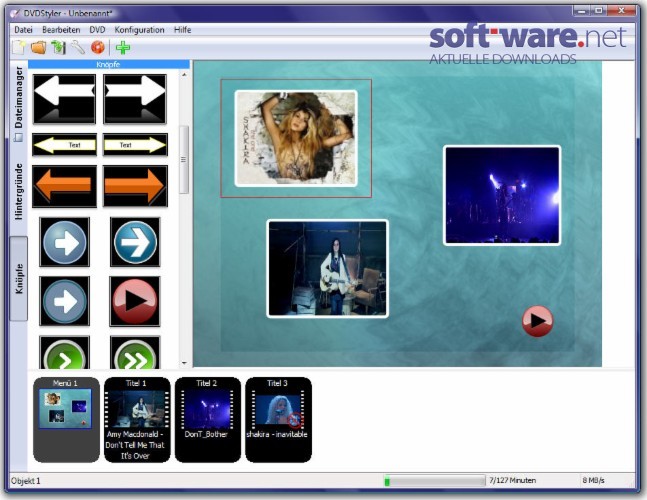Select Titel 2 DonT_Bother clip
This screenshot has width=647, height=500.
[208, 420]
